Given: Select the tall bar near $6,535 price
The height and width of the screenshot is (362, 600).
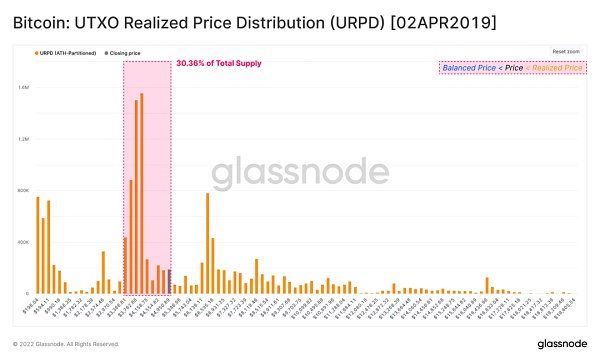Looking at the screenshot, I should click(207, 243).
